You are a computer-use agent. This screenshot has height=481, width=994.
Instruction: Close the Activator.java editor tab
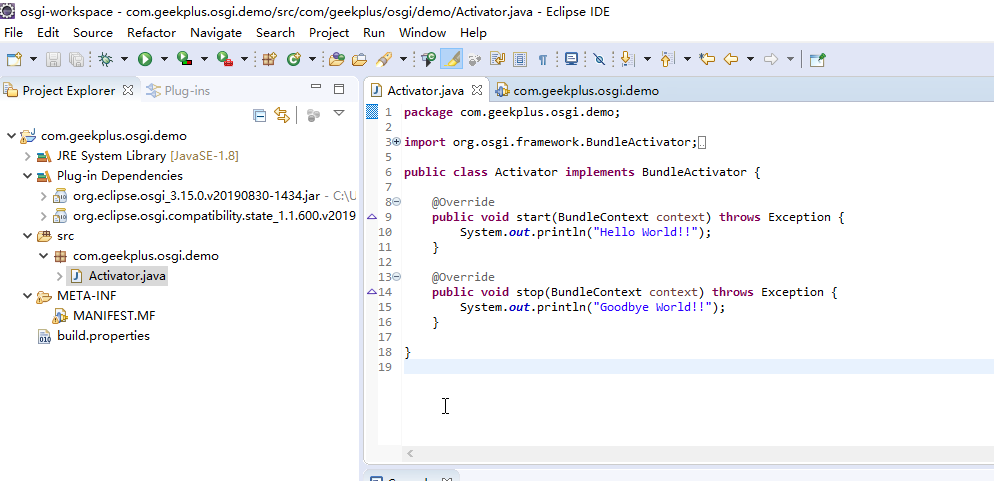click(477, 90)
